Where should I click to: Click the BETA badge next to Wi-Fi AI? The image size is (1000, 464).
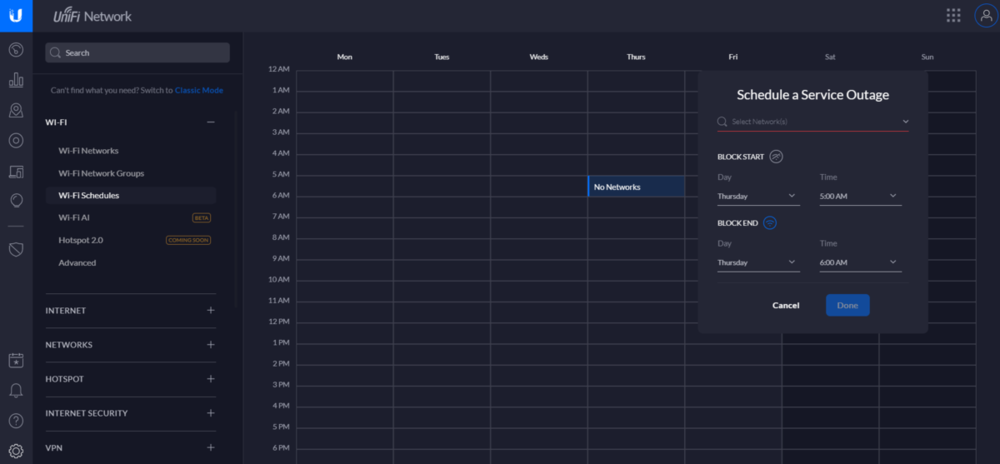(x=202, y=218)
